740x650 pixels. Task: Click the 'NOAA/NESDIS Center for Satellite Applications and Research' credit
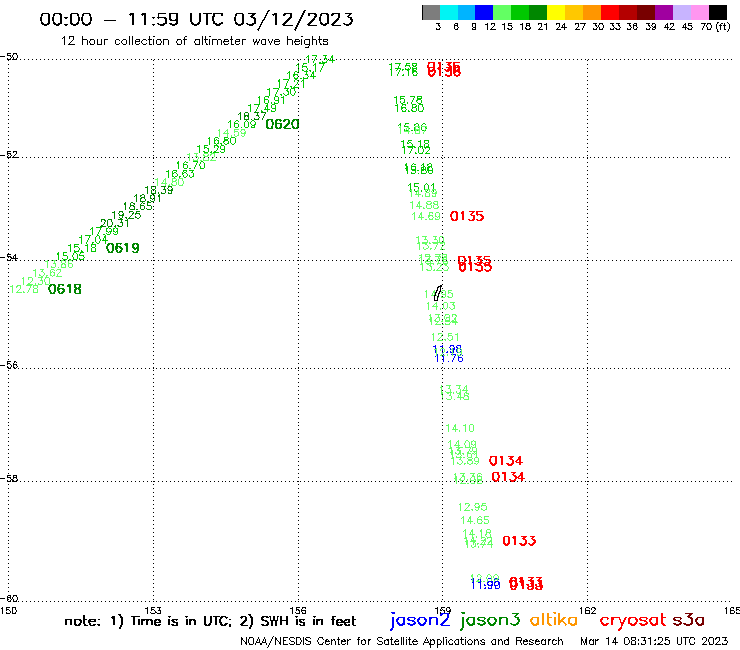402,641
